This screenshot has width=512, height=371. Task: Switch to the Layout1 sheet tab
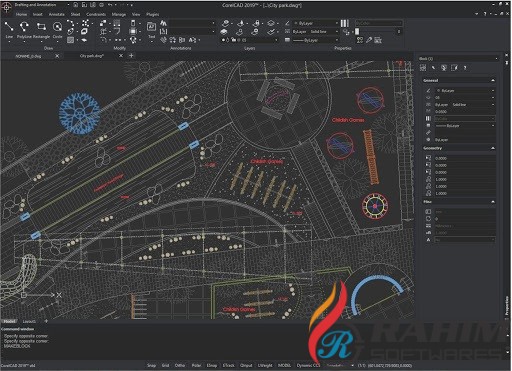29,321
